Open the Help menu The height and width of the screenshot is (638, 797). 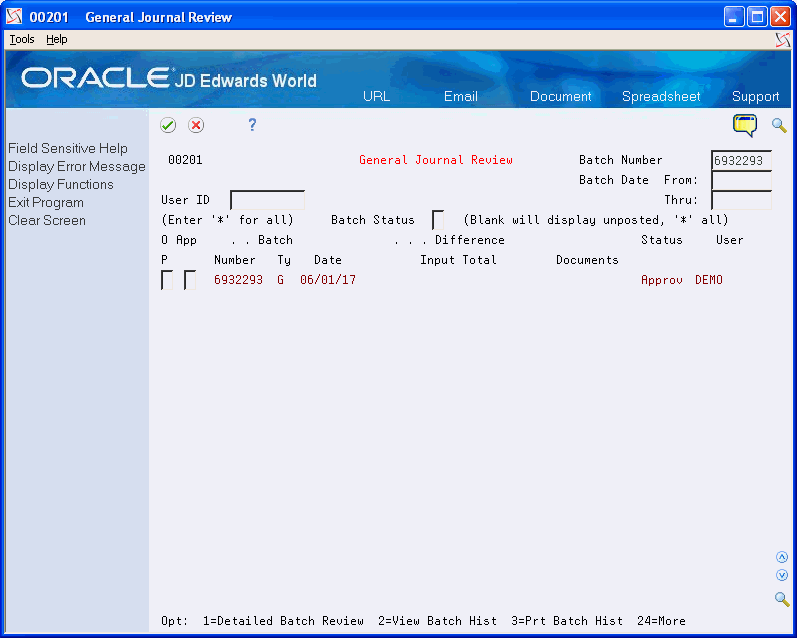coord(56,39)
